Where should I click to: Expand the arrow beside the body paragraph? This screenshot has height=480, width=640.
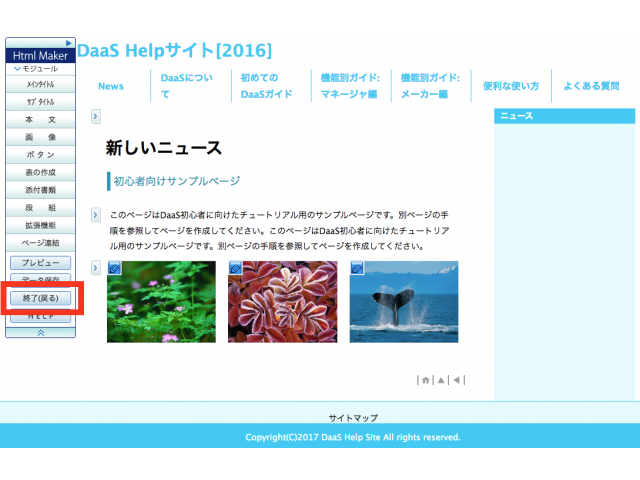(95, 215)
